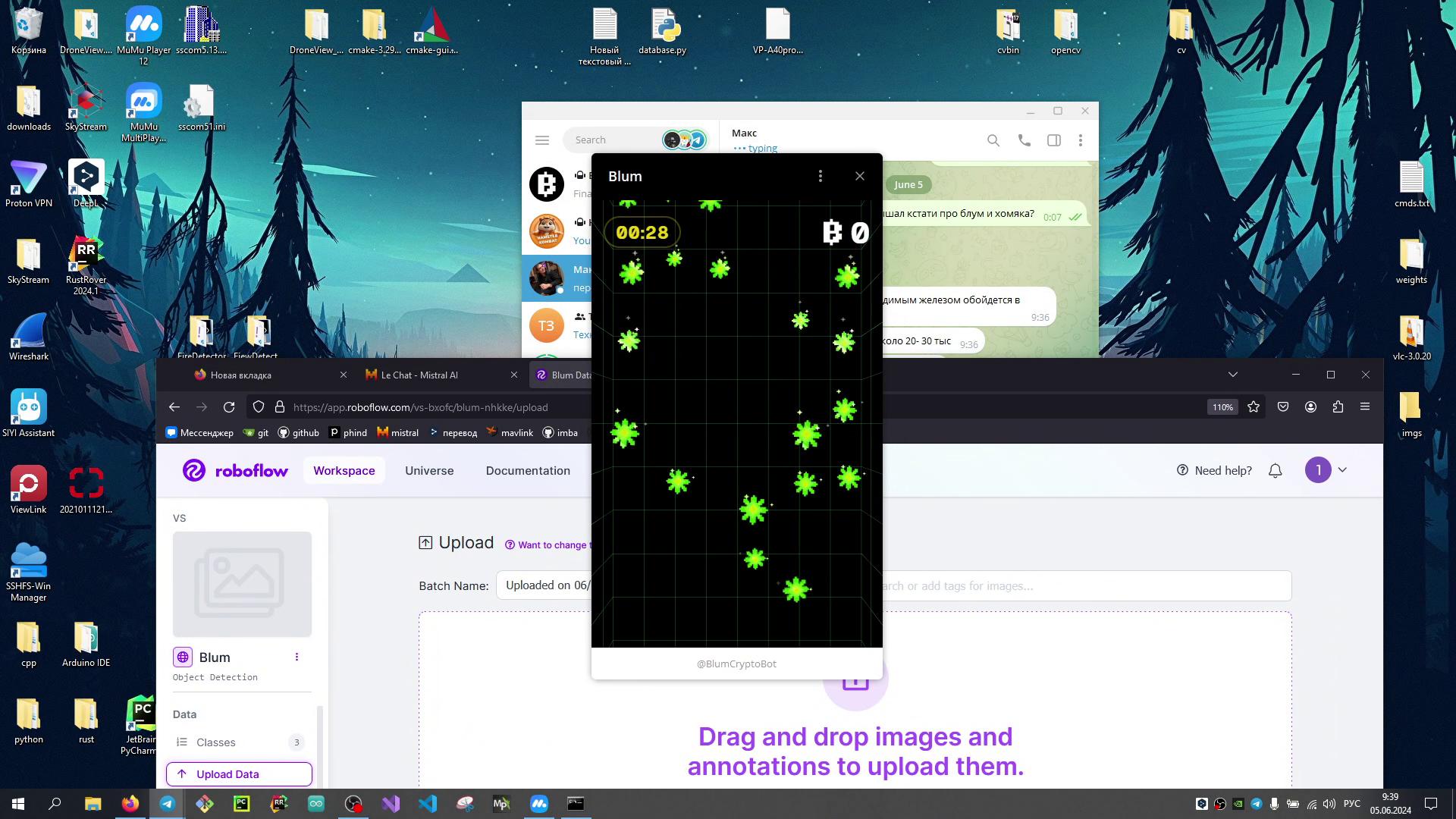The height and width of the screenshot is (819, 1456).
Task: Open the Hamster Kombat chat in Telegram
Action: click(x=557, y=231)
